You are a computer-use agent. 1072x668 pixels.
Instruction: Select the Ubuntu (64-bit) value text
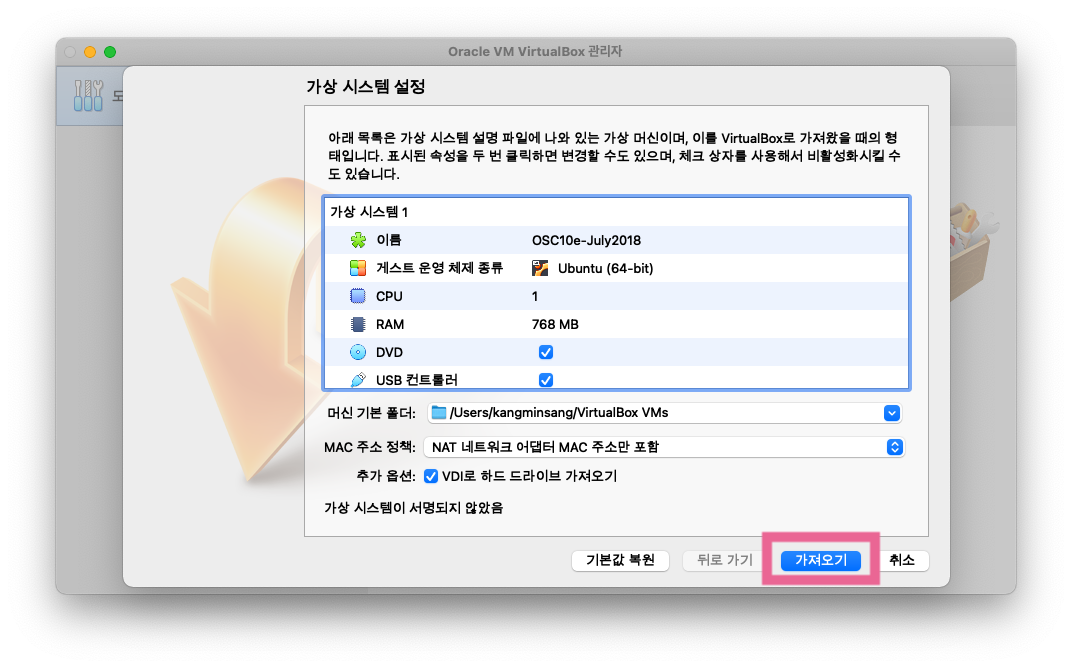[605, 268]
